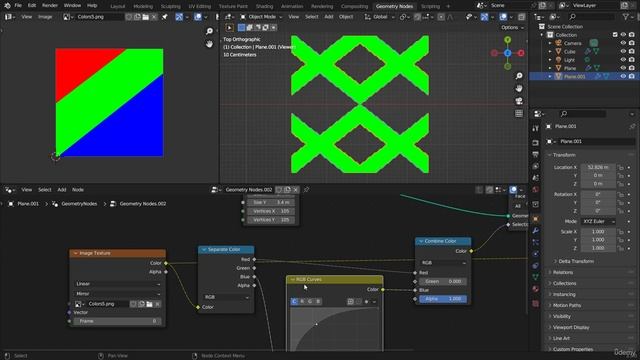Hide the Plane object in viewport

(623, 68)
